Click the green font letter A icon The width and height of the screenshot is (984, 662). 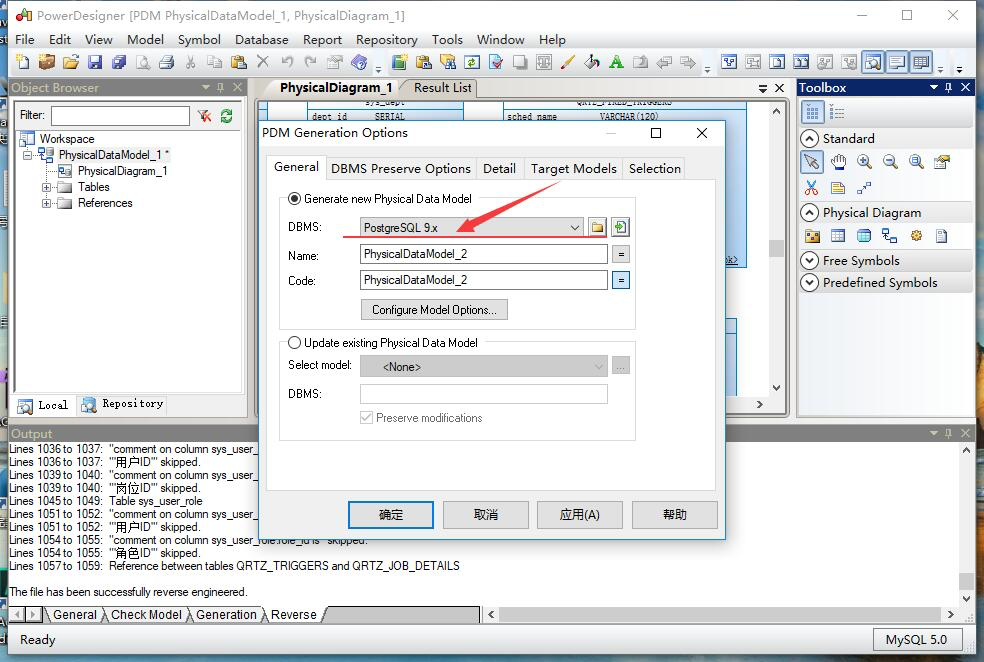coord(616,62)
